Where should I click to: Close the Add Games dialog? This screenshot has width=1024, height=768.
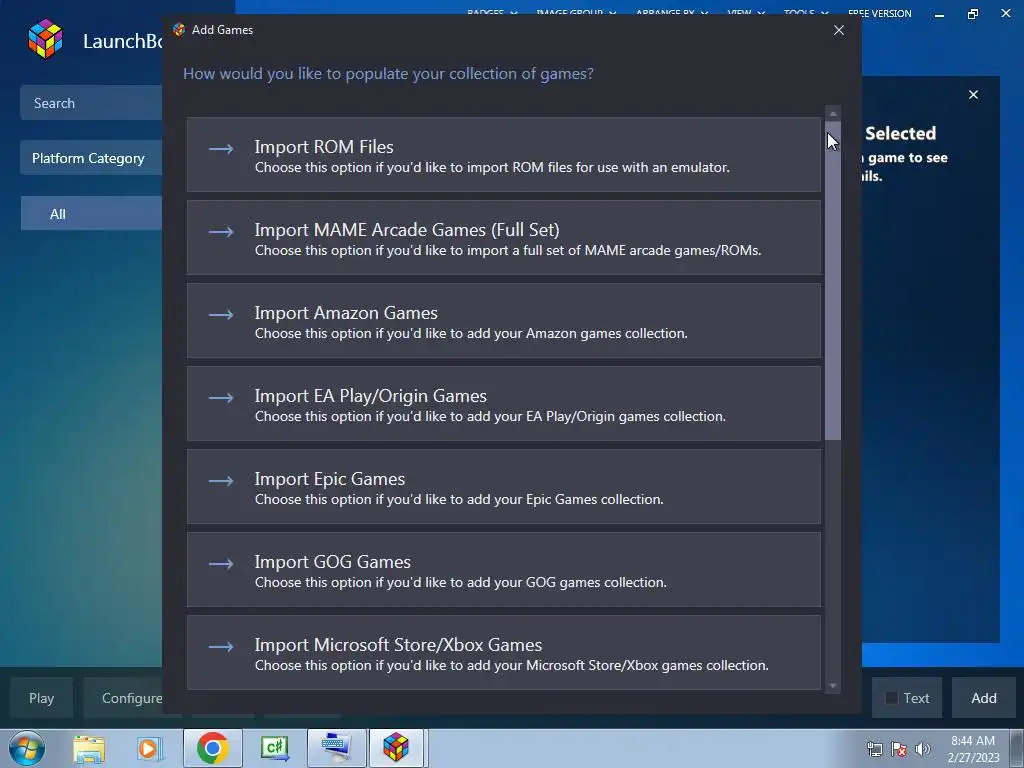839,30
